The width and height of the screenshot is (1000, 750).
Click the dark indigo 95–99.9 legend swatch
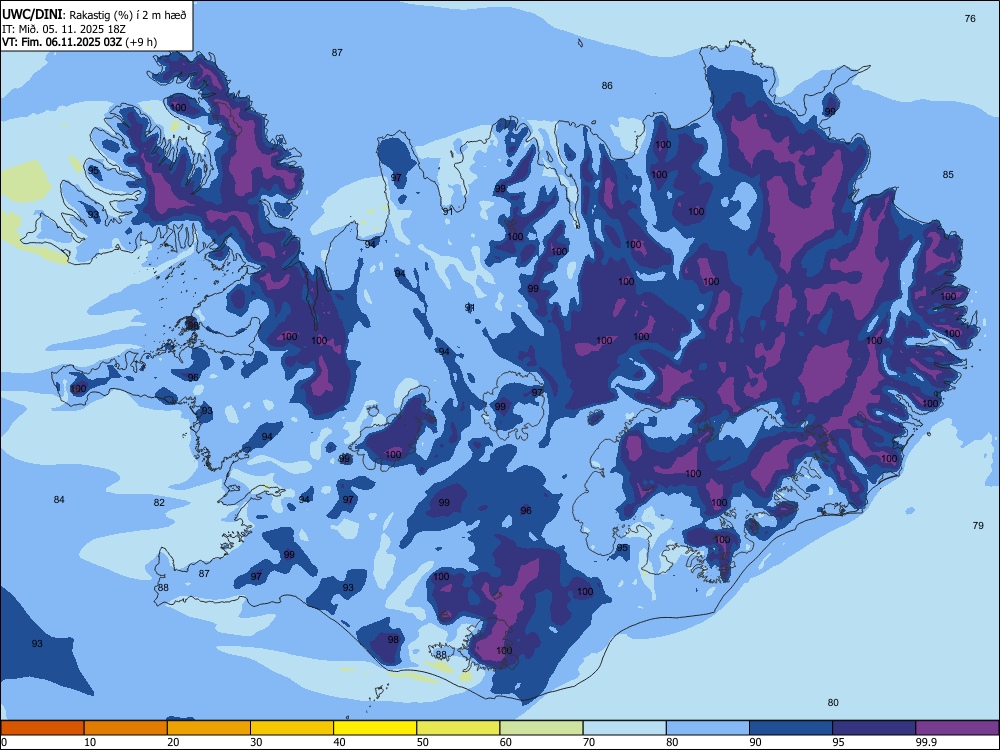pos(874,728)
